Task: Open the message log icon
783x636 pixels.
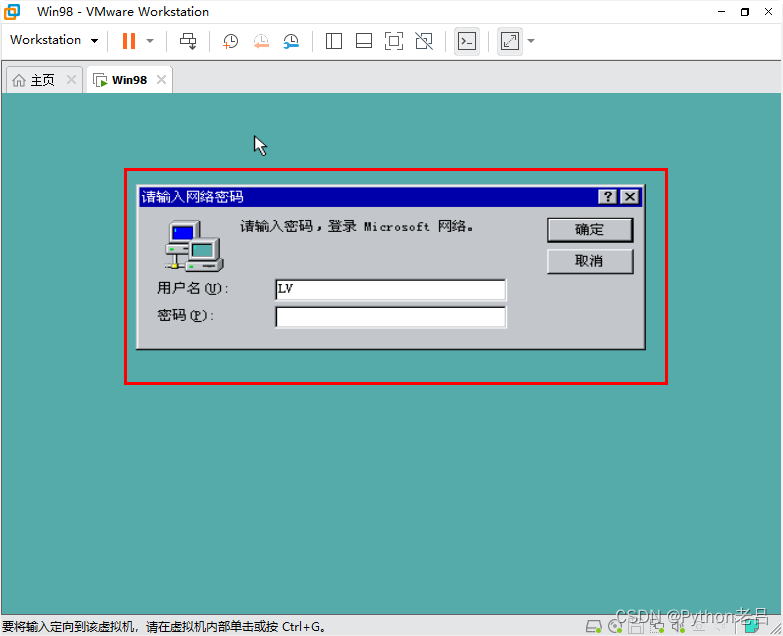Action: pos(752,626)
